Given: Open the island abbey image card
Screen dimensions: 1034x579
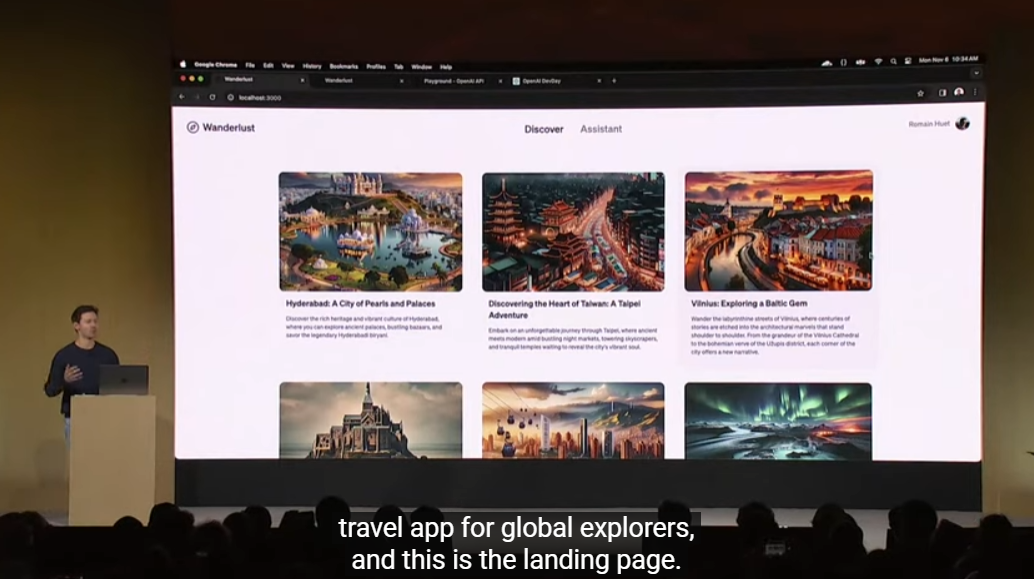Looking at the screenshot, I should point(371,420).
